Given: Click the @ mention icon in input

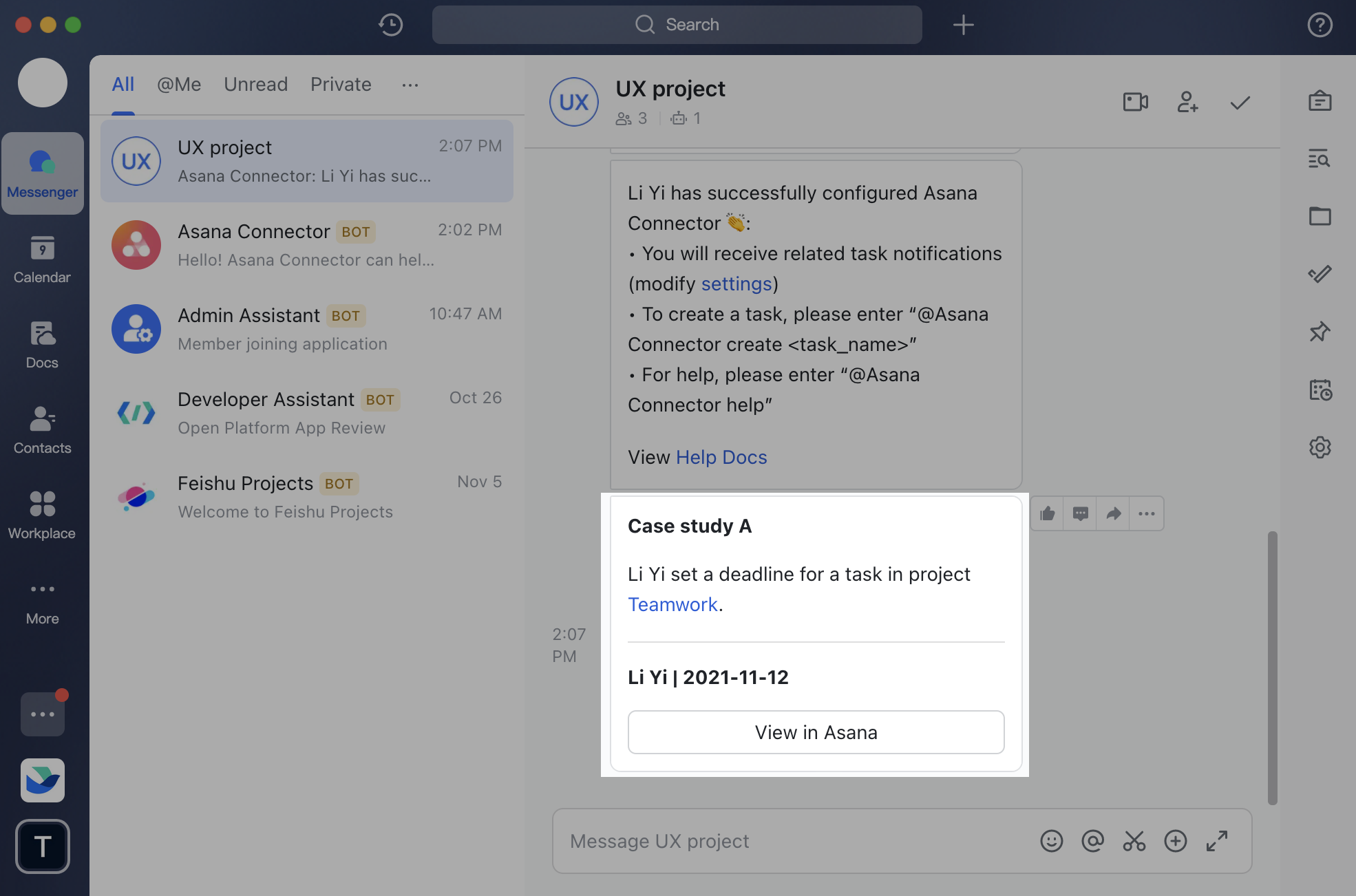Looking at the screenshot, I should 1092,841.
